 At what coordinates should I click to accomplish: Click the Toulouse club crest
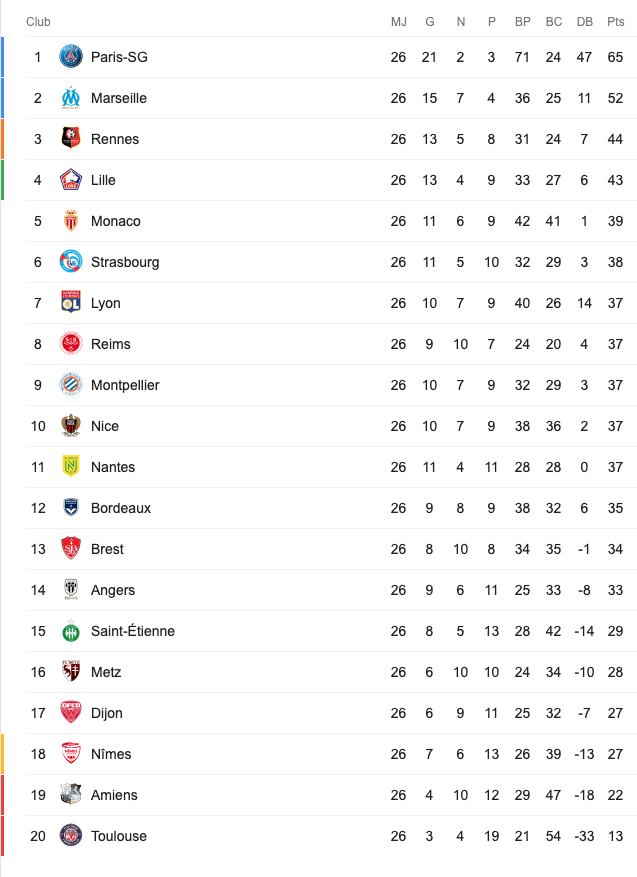70,836
